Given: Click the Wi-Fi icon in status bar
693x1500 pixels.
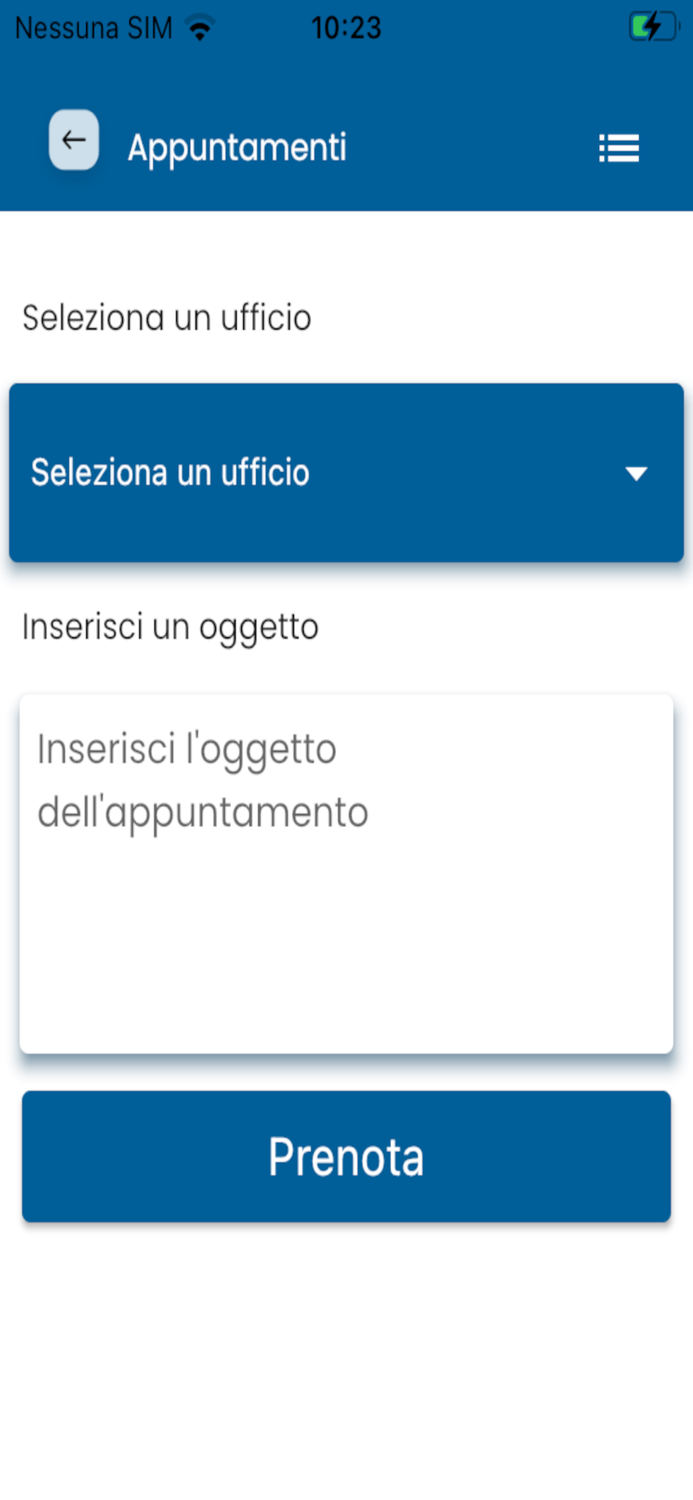Looking at the screenshot, I should [x=199, y=27].
